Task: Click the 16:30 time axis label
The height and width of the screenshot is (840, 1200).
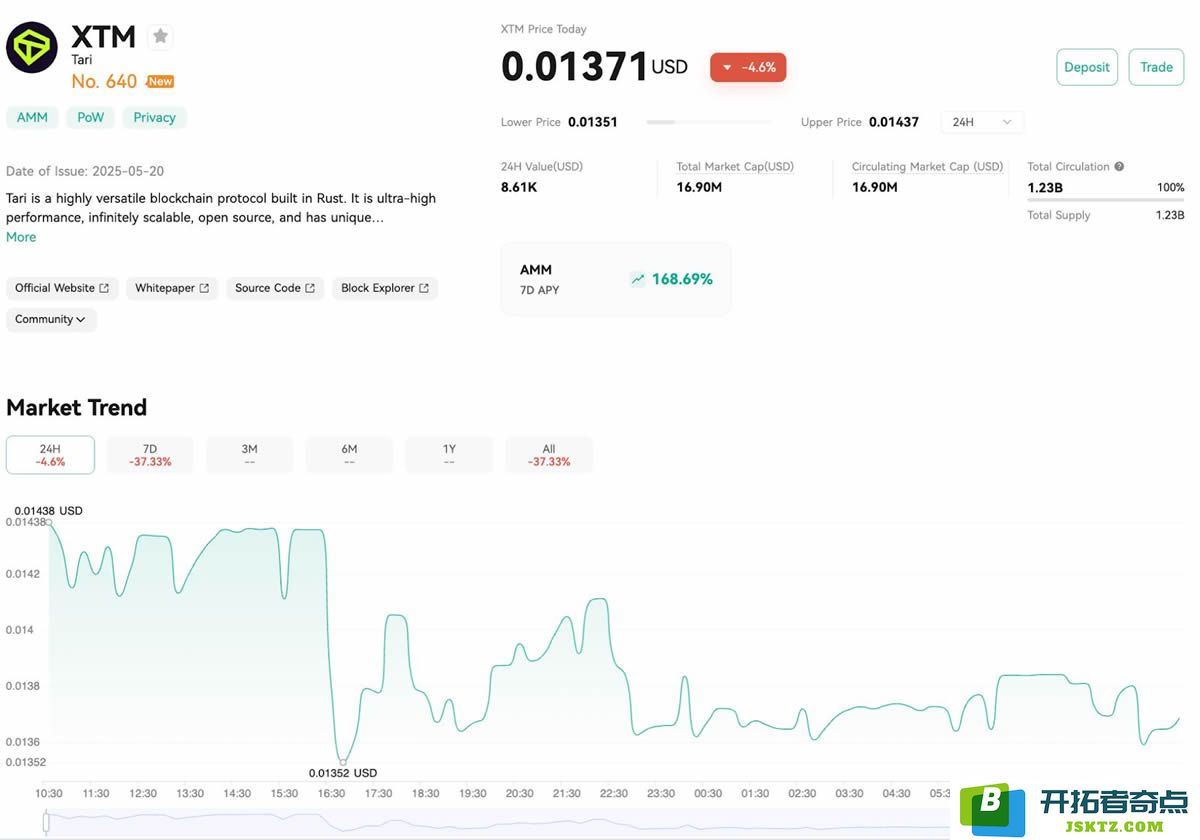Action: click(331, 794)
